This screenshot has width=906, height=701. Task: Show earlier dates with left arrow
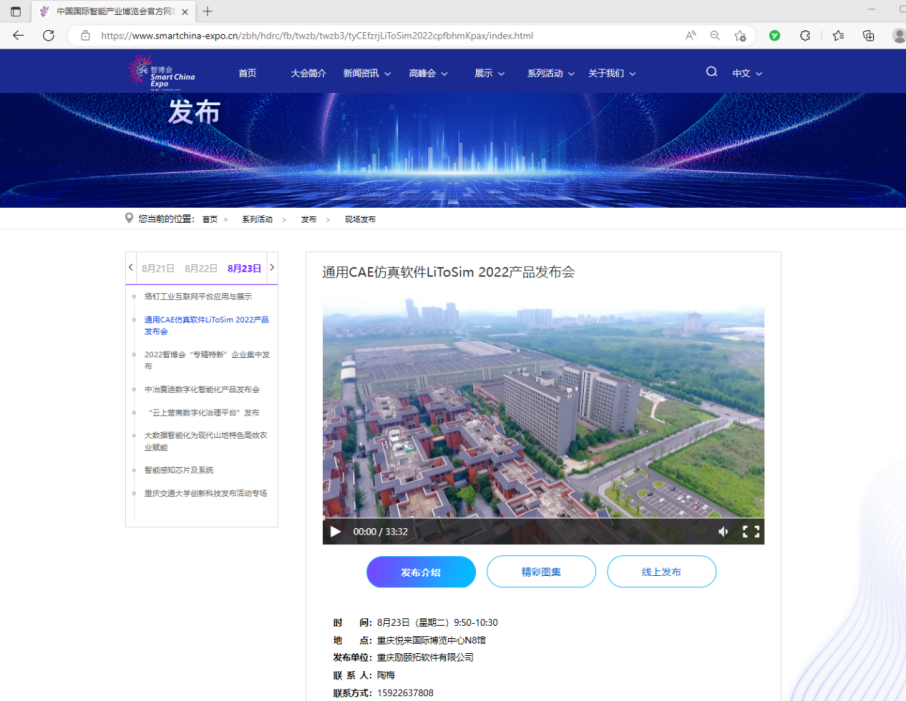tap(131, 268)
